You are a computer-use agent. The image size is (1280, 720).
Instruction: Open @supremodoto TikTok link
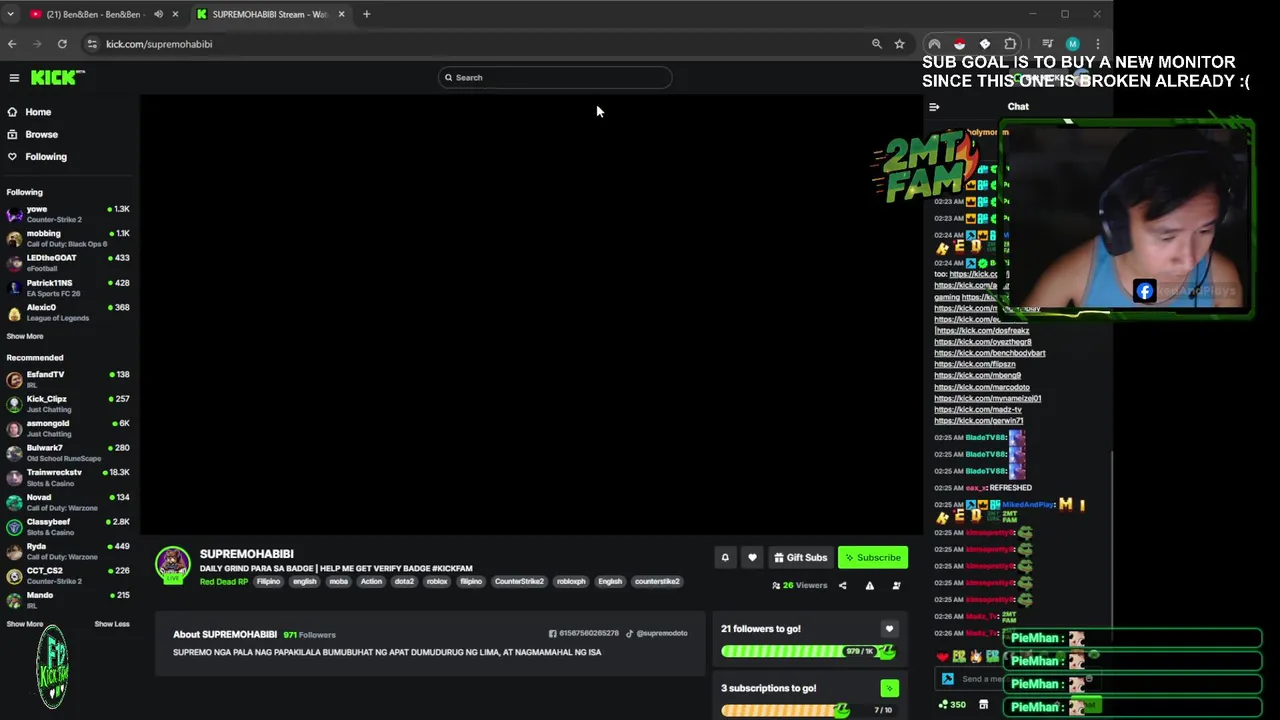click(657, 634)
